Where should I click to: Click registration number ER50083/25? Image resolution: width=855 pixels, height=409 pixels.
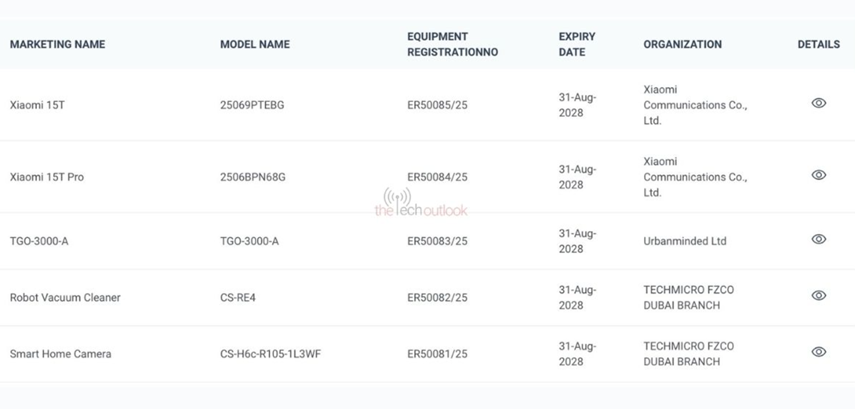coord(437,241)
